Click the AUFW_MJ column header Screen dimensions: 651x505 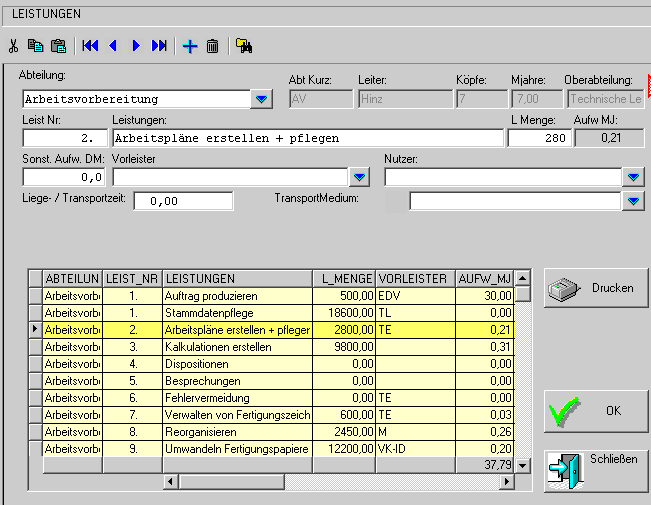pyautogui.click(x=485, y=279)
